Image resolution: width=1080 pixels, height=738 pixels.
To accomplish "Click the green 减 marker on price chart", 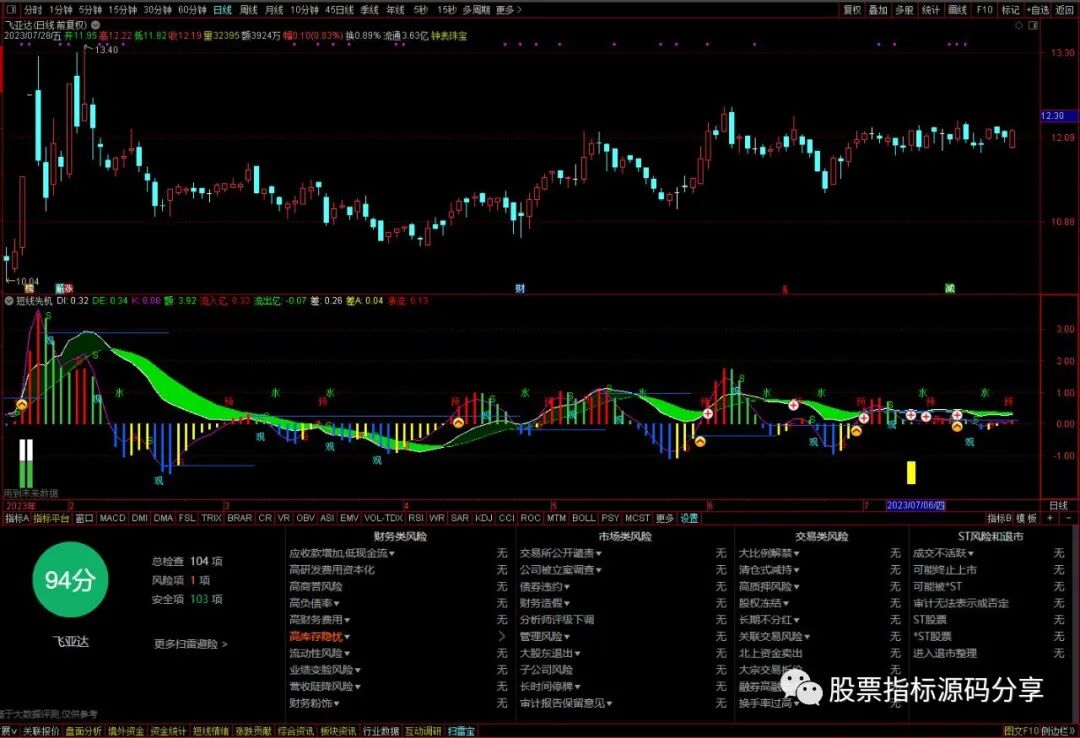I will (950, 288).
